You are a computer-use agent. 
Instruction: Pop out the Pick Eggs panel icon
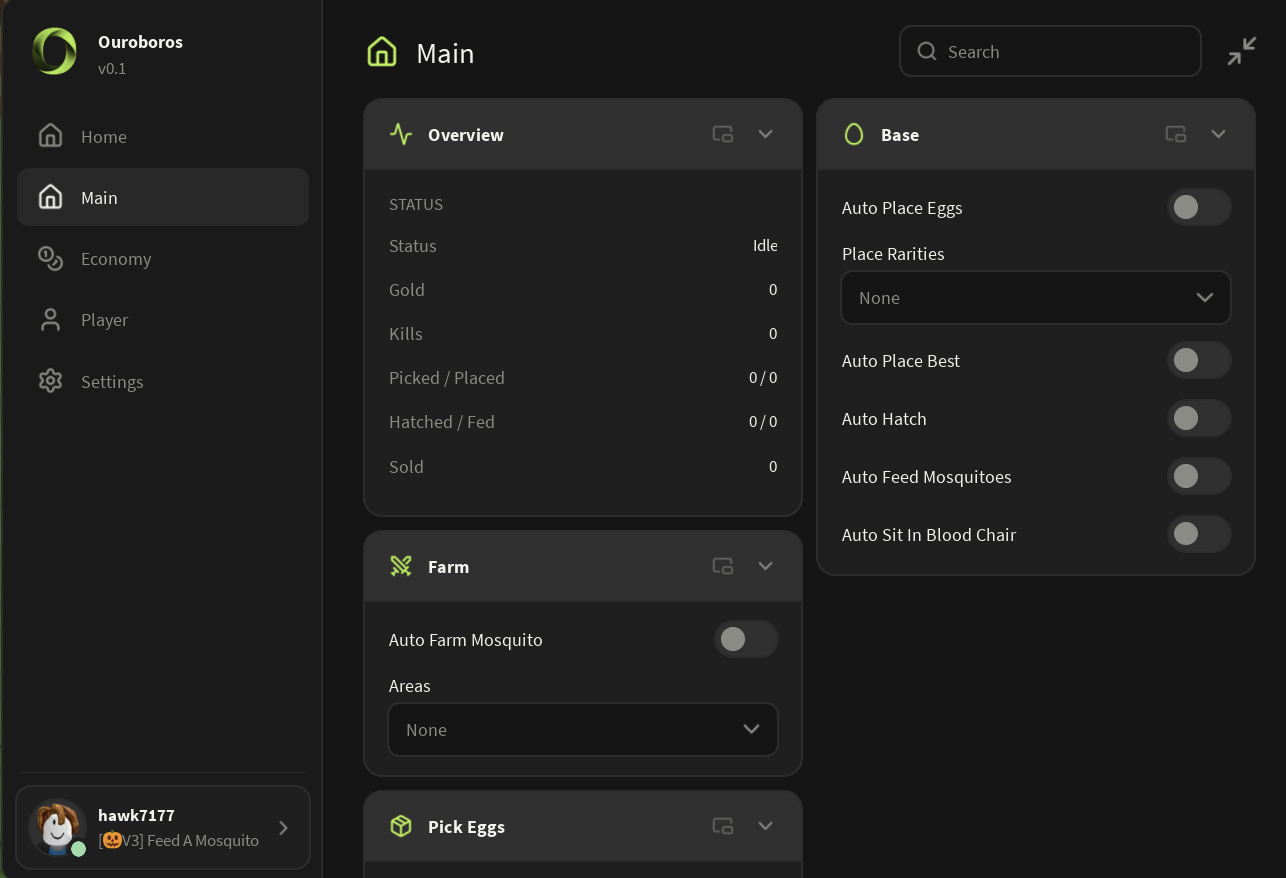723,826
